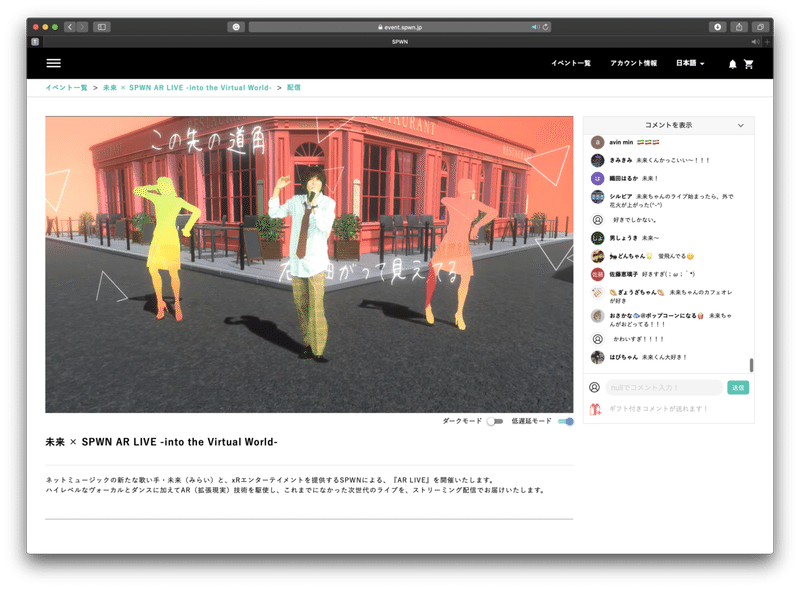Screen dimensions: 800x589
Task: Open the hamburger menu in header
Action: [54, 63]
